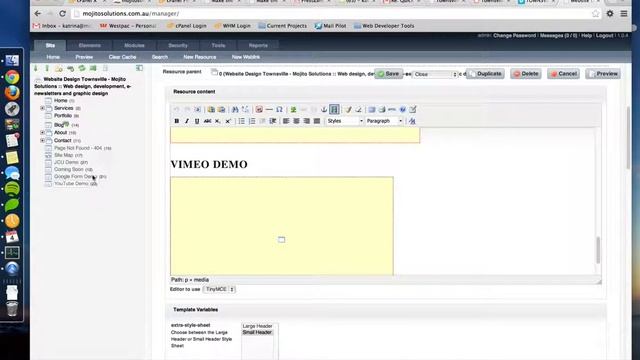Image resolution: width=640 pixels, height=360 pixels.
Task: Click the Preview button at top right
Action: tap(603, 74)
